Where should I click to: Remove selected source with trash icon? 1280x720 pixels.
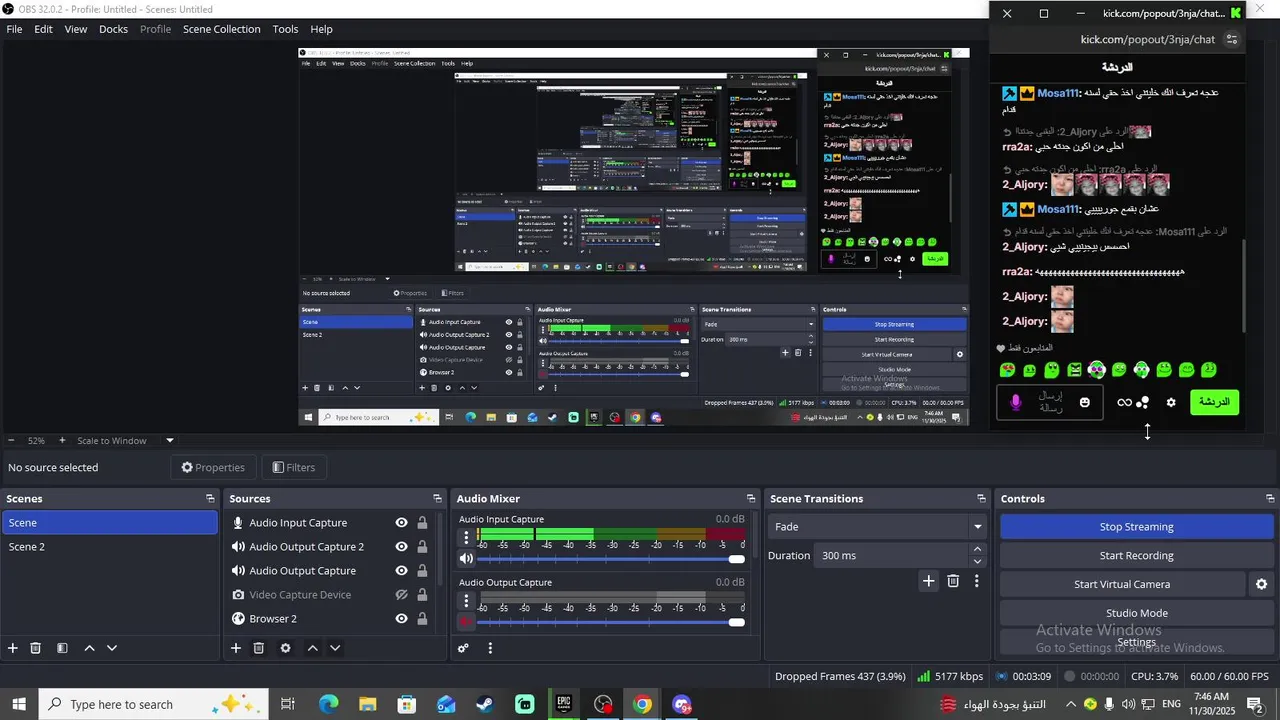259,648
